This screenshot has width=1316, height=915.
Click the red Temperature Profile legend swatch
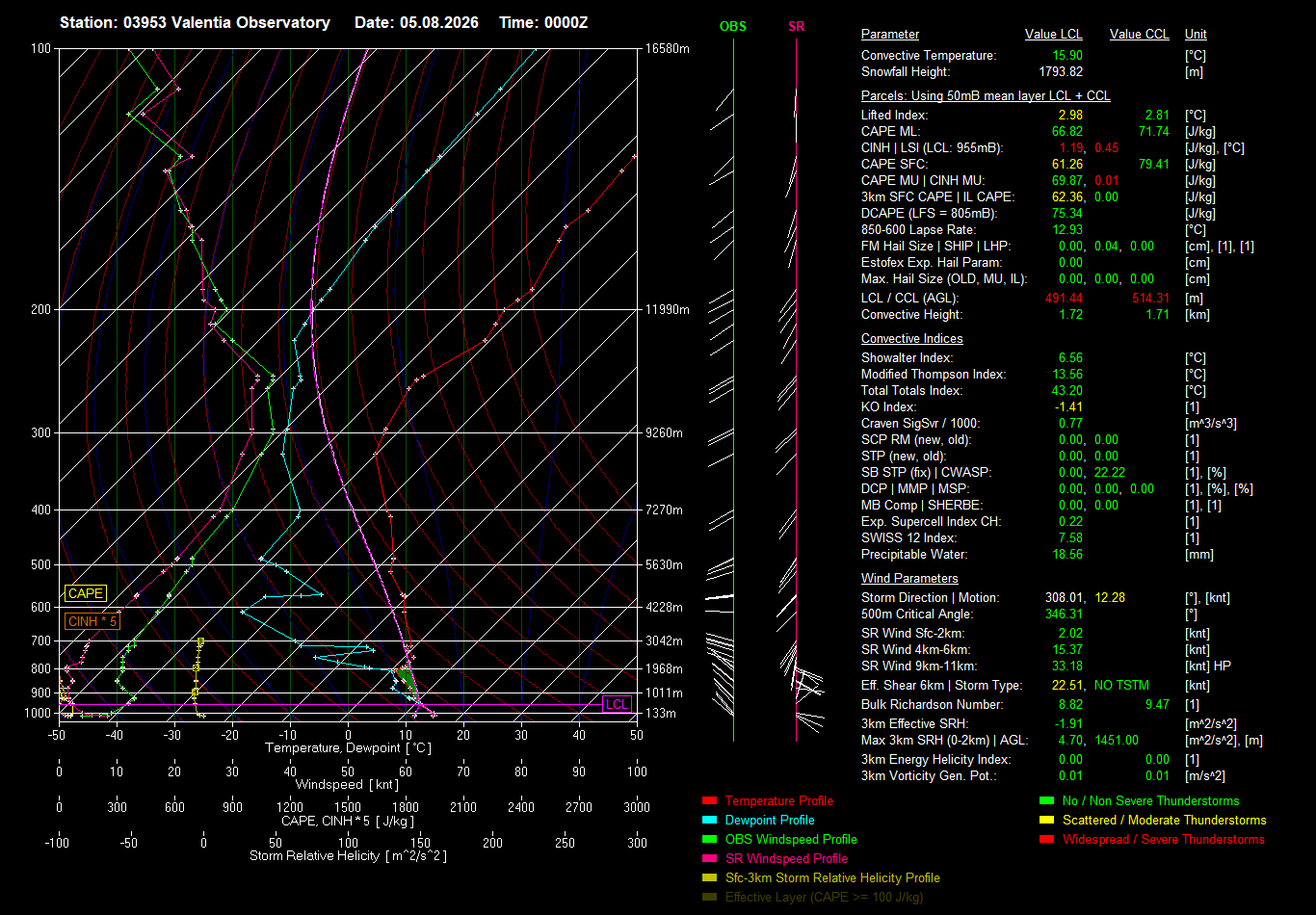[709, 800]
